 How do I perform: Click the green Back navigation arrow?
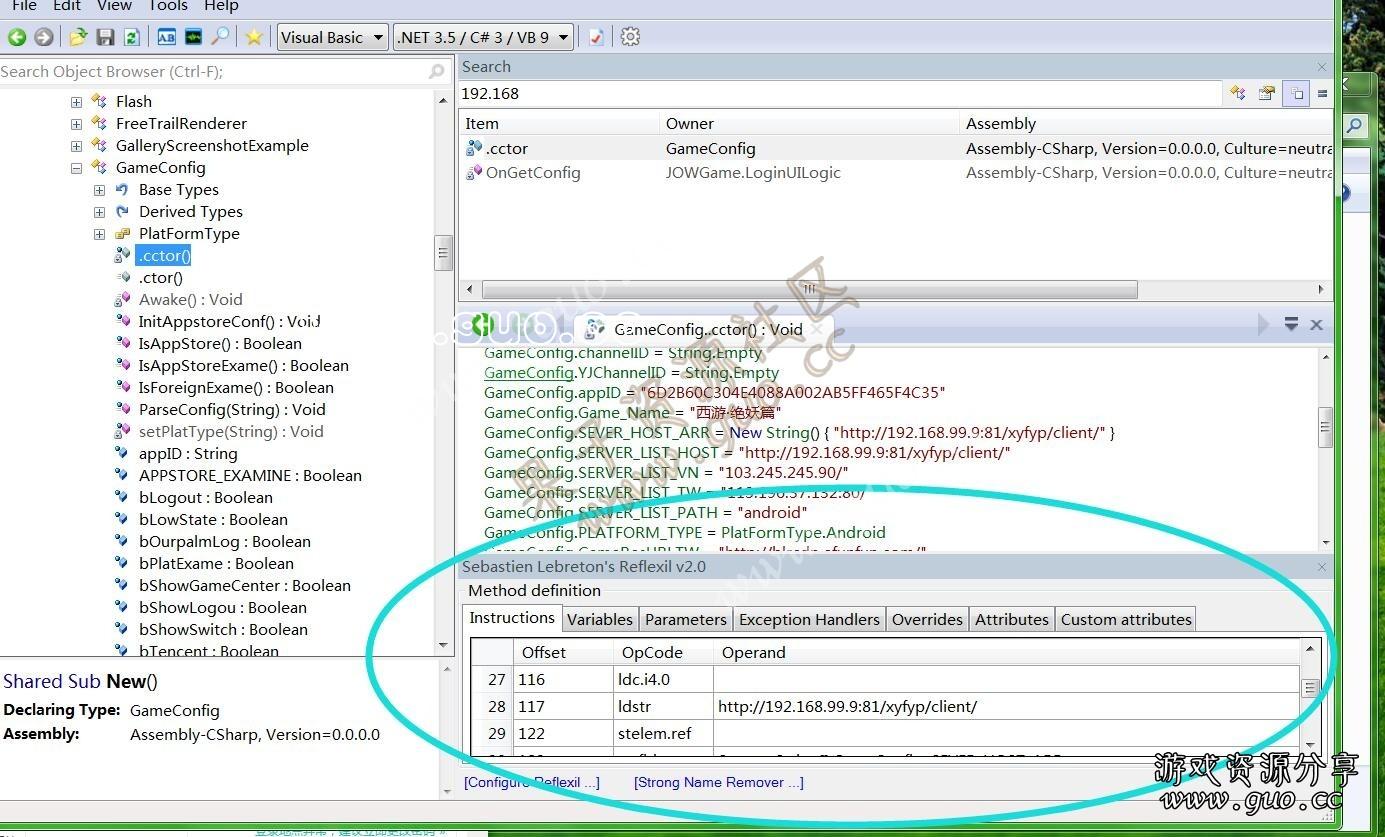17,37
